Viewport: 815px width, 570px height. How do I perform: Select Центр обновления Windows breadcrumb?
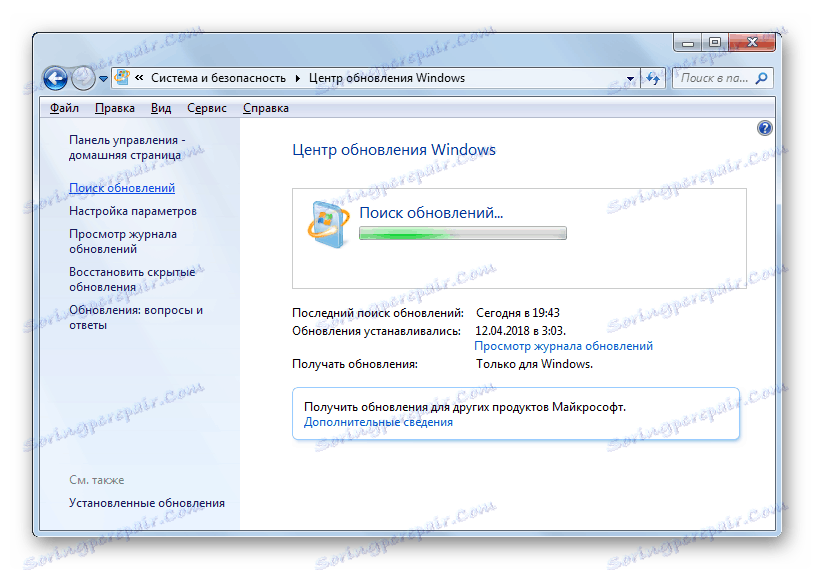tap(387, 78)
